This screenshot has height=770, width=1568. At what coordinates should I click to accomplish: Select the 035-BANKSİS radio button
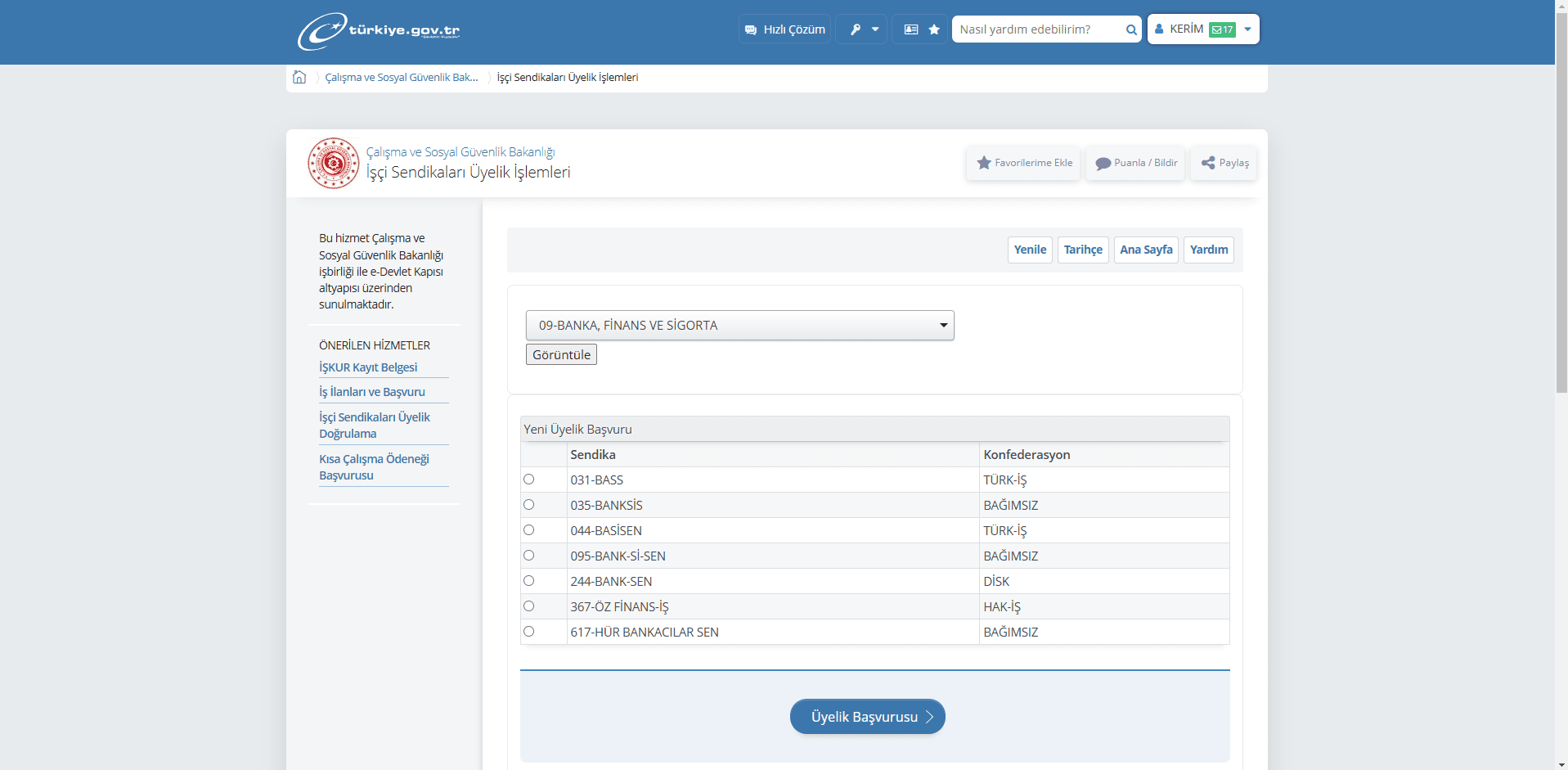[x=529, y=505]
